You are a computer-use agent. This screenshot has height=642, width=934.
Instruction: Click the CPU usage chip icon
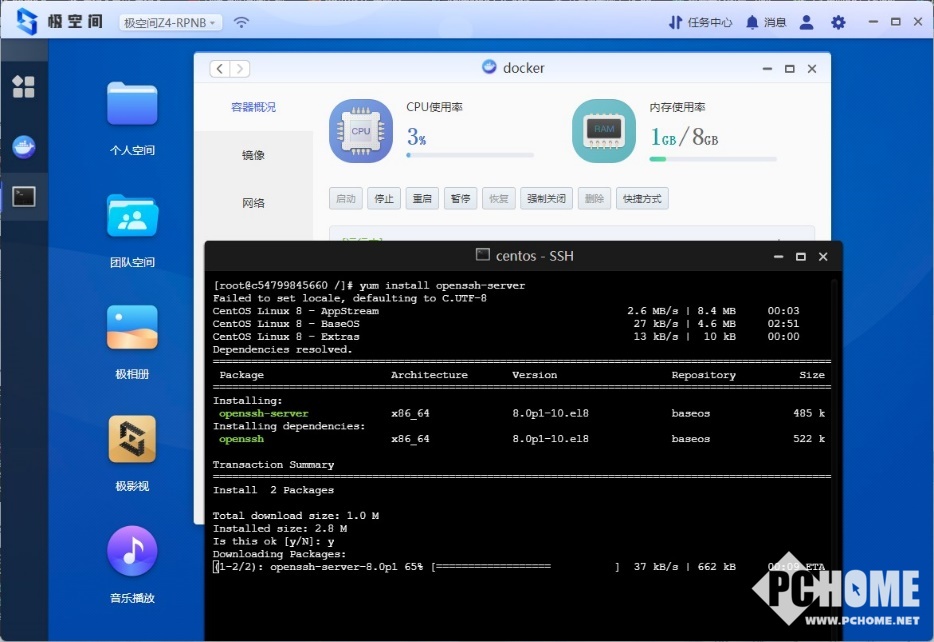pos(361,131)
